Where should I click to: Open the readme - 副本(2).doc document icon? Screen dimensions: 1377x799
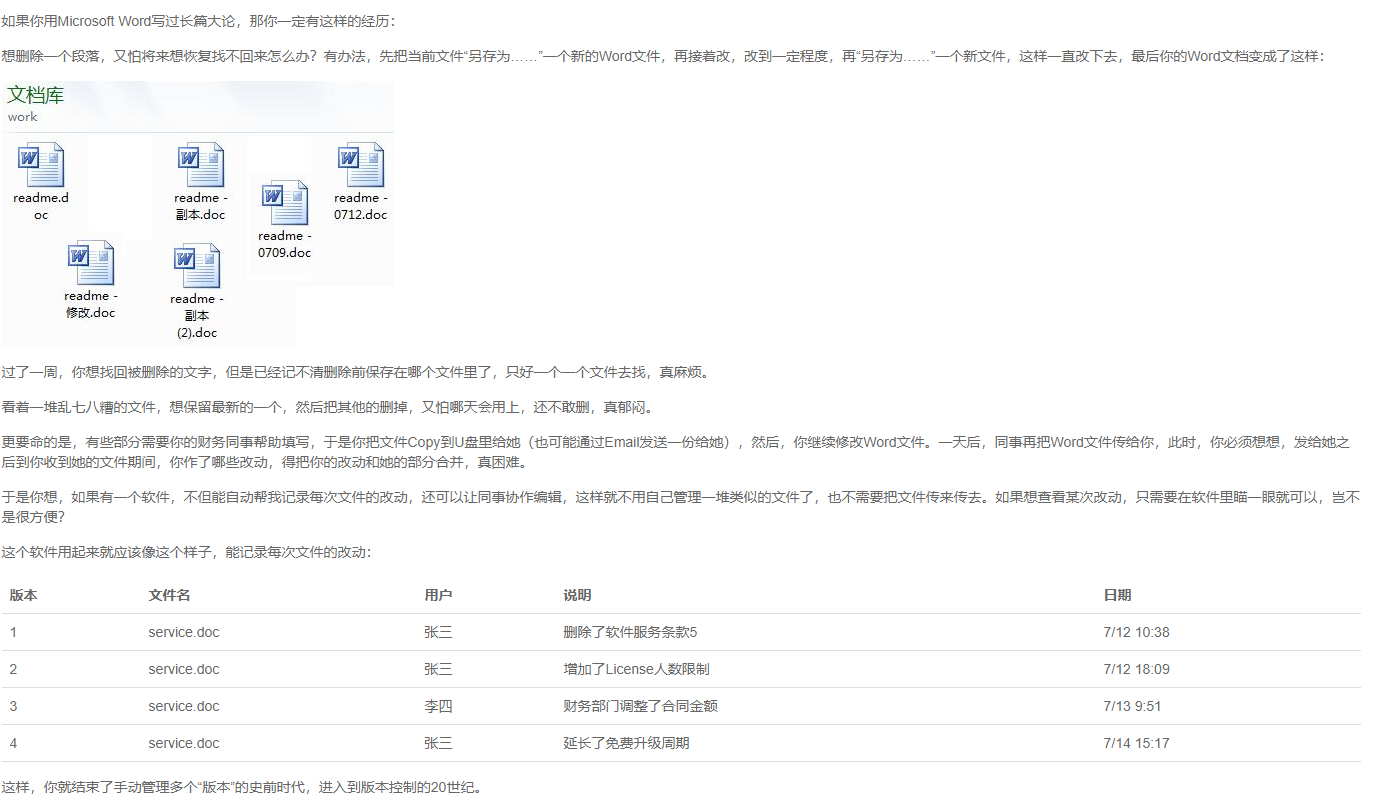(x=196, y=265)
